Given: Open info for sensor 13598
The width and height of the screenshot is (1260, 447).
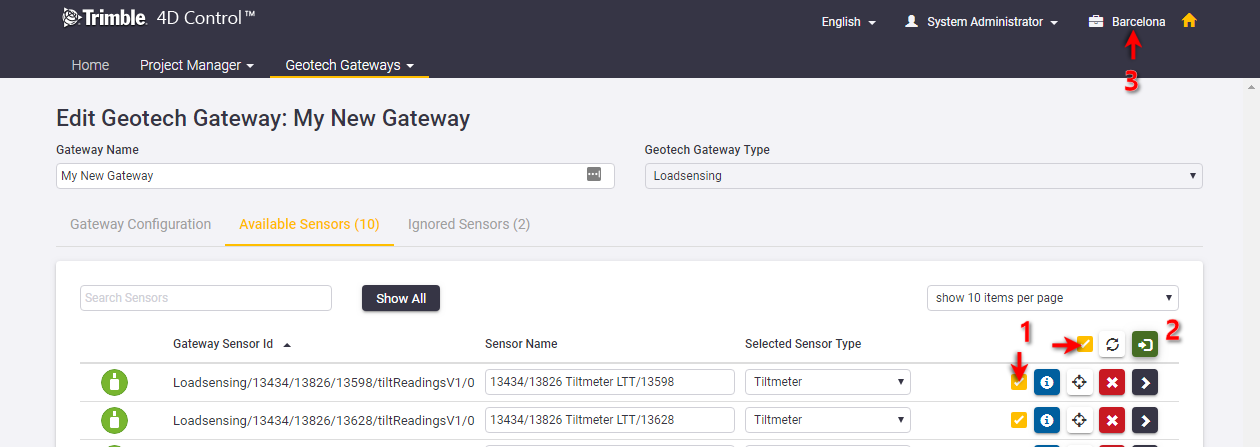Looking at the screenshot, I should click(x=1047, y=382).
